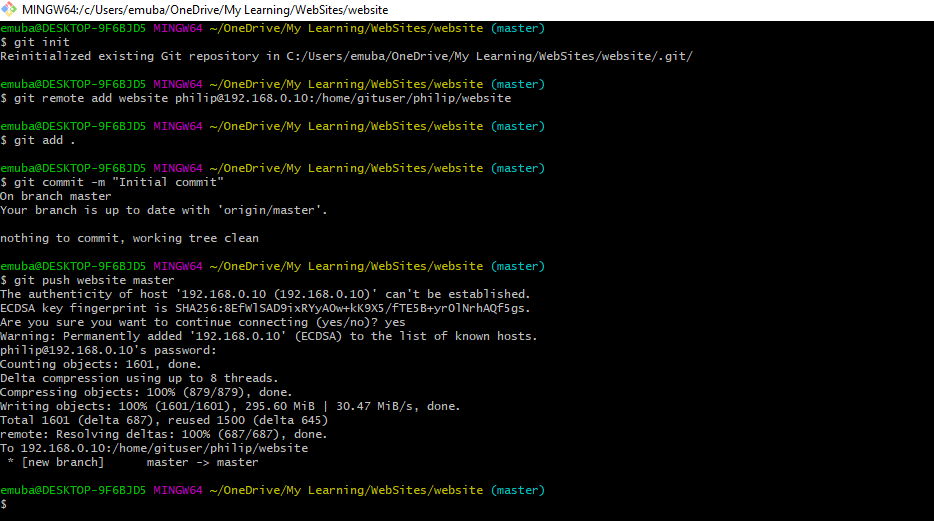Click 'Writing objects: 100% (1601/1601)' line
This screenshot has height=521, width=934.
pyautogui.click(x=231, y=406)
